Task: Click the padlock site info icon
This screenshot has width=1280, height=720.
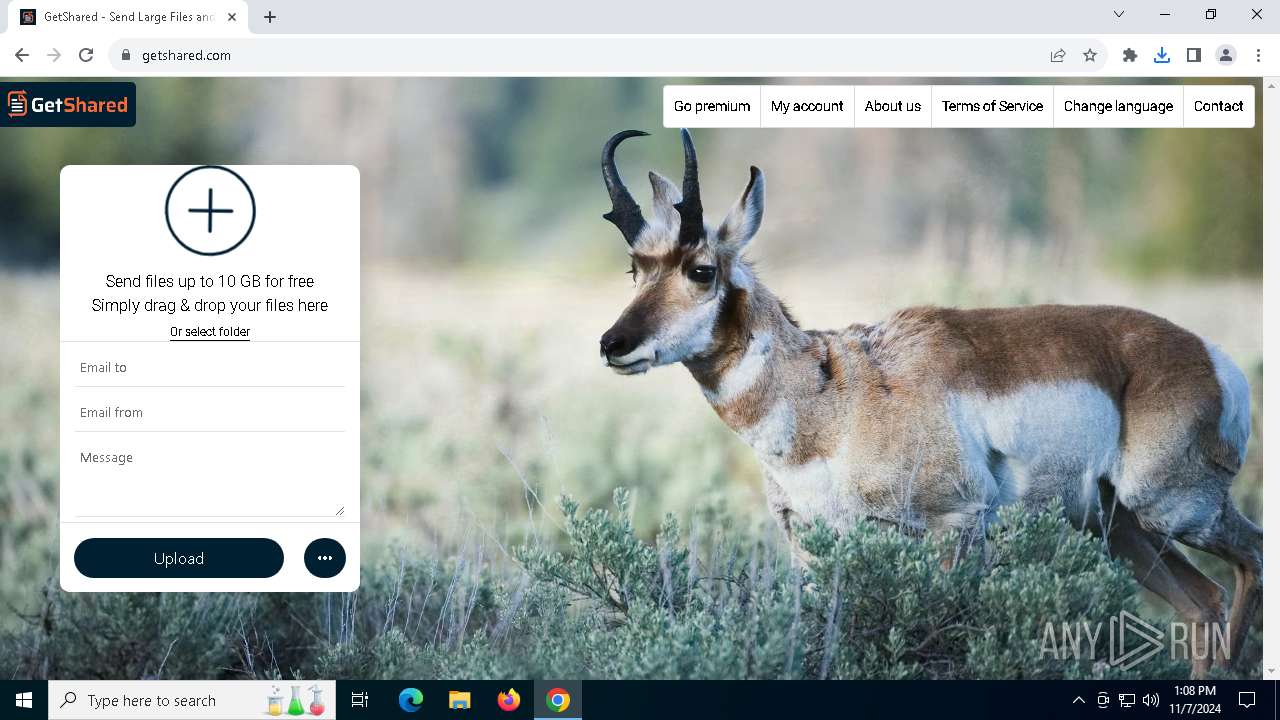Action: pyautogui.click(x=126, y=55)
